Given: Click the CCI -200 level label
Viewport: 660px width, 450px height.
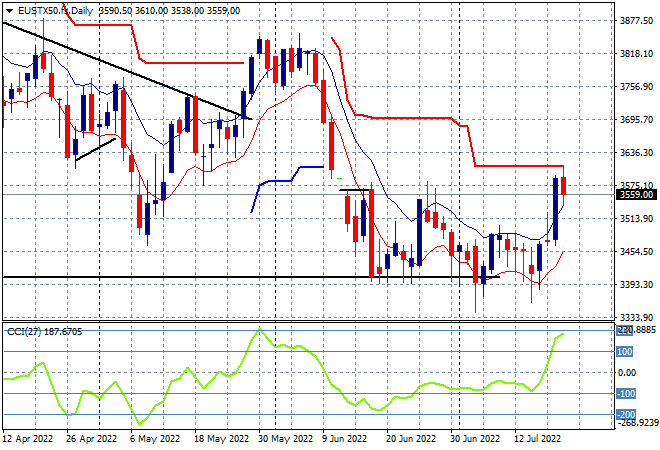Looking at the screenshot, I should 625,415.
